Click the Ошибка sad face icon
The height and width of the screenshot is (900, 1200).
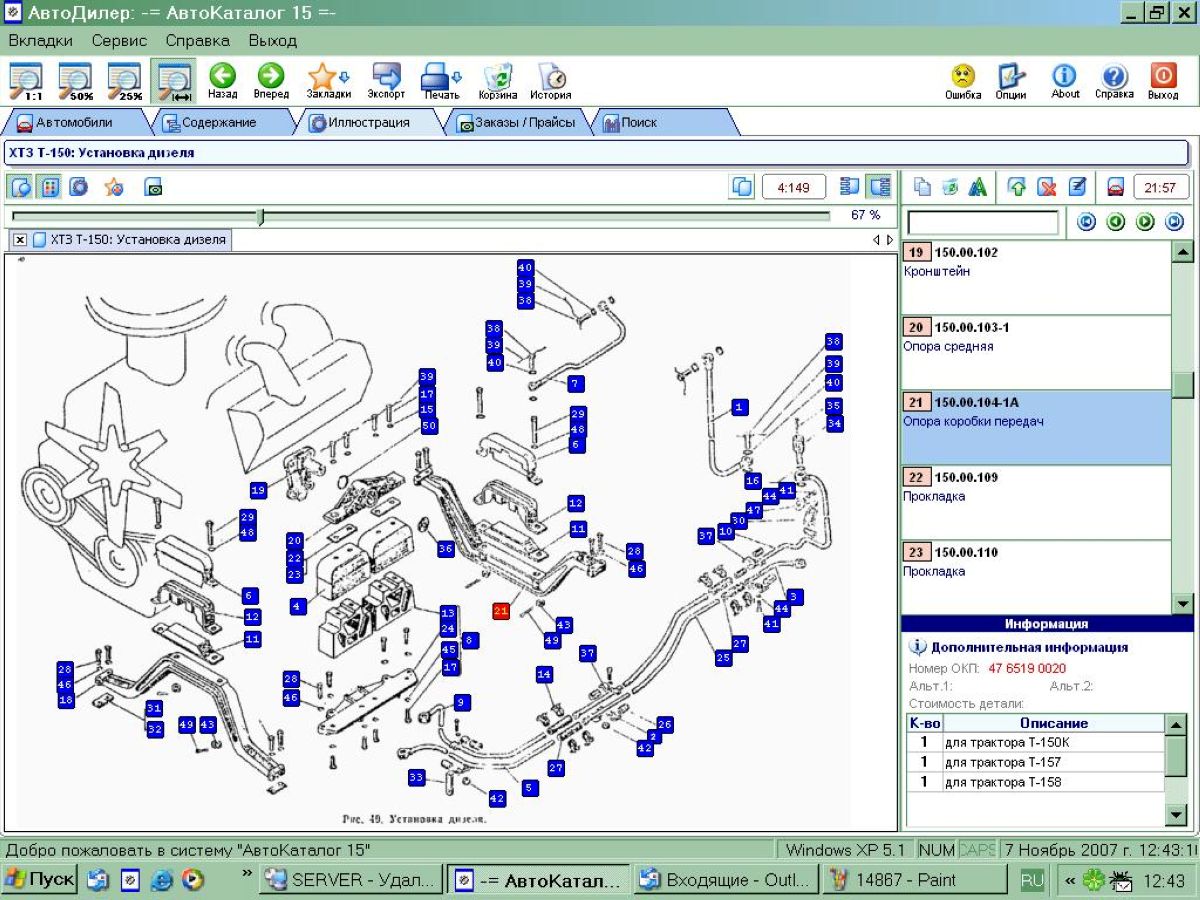coord(963,78)
